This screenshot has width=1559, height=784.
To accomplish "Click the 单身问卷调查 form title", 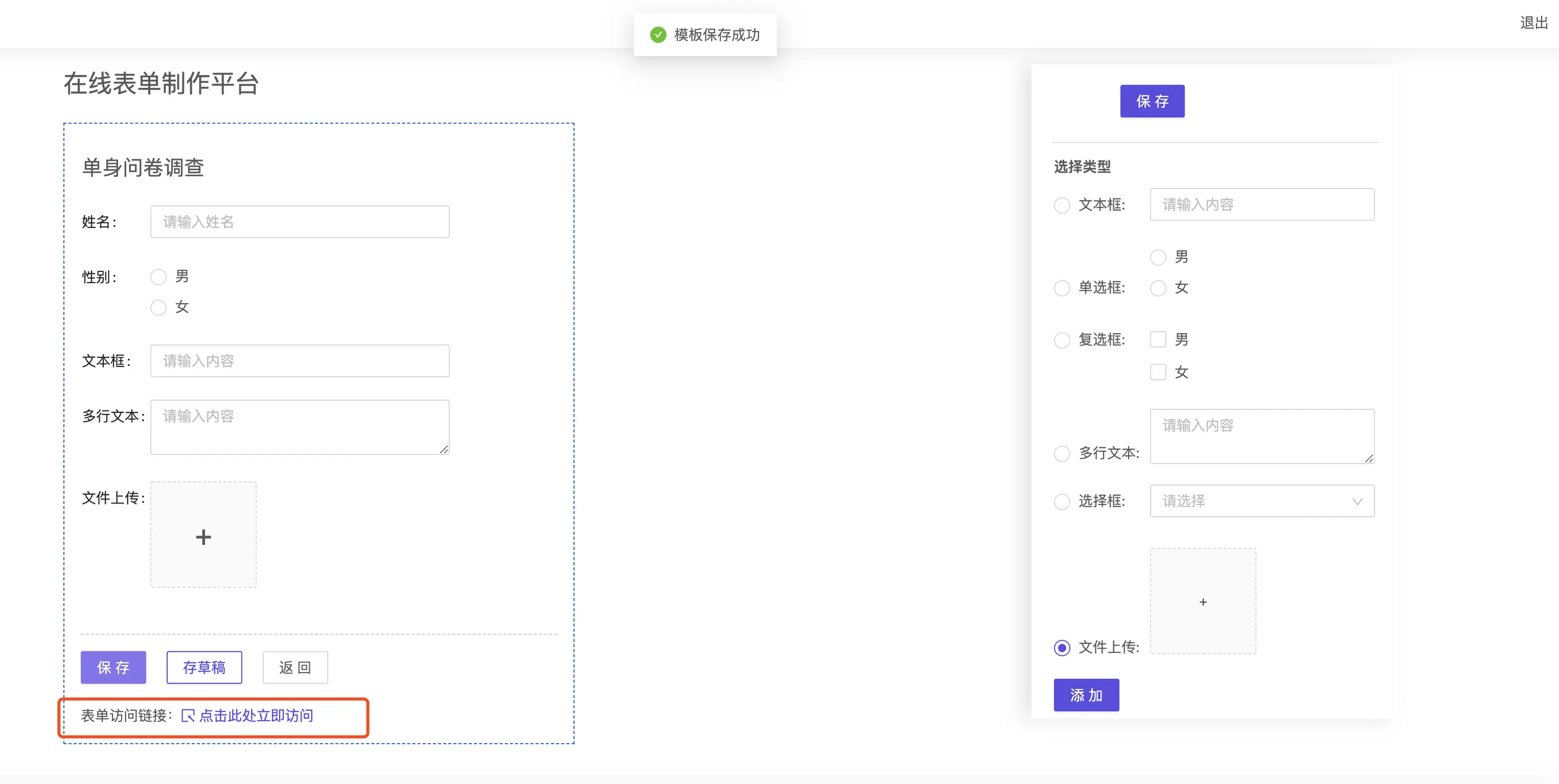I will tap(143, 167).
